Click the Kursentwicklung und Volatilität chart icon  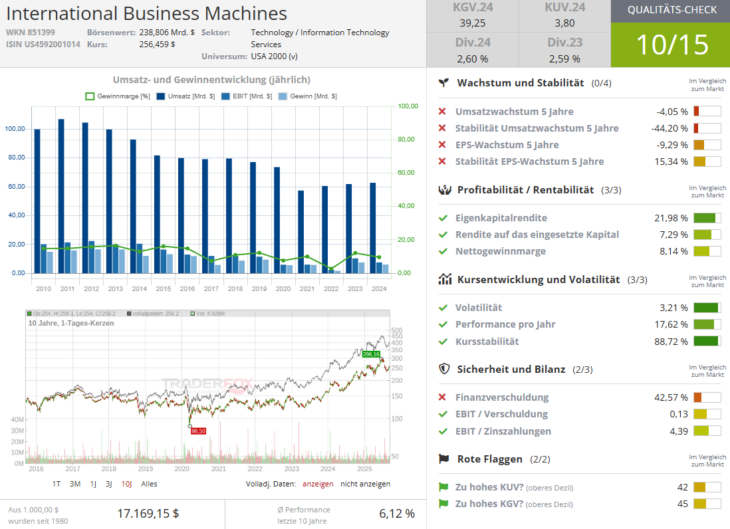[445, 279]
